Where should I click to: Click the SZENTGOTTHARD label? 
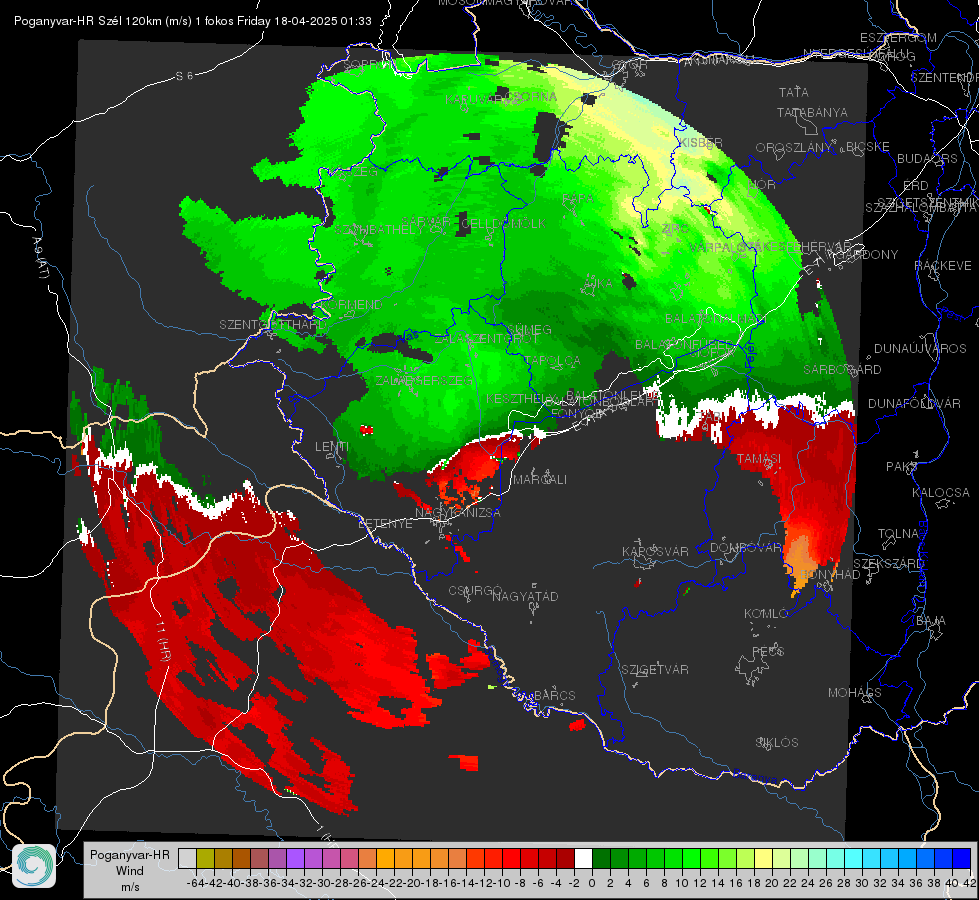pyautogui.click(x=272, y=325)
